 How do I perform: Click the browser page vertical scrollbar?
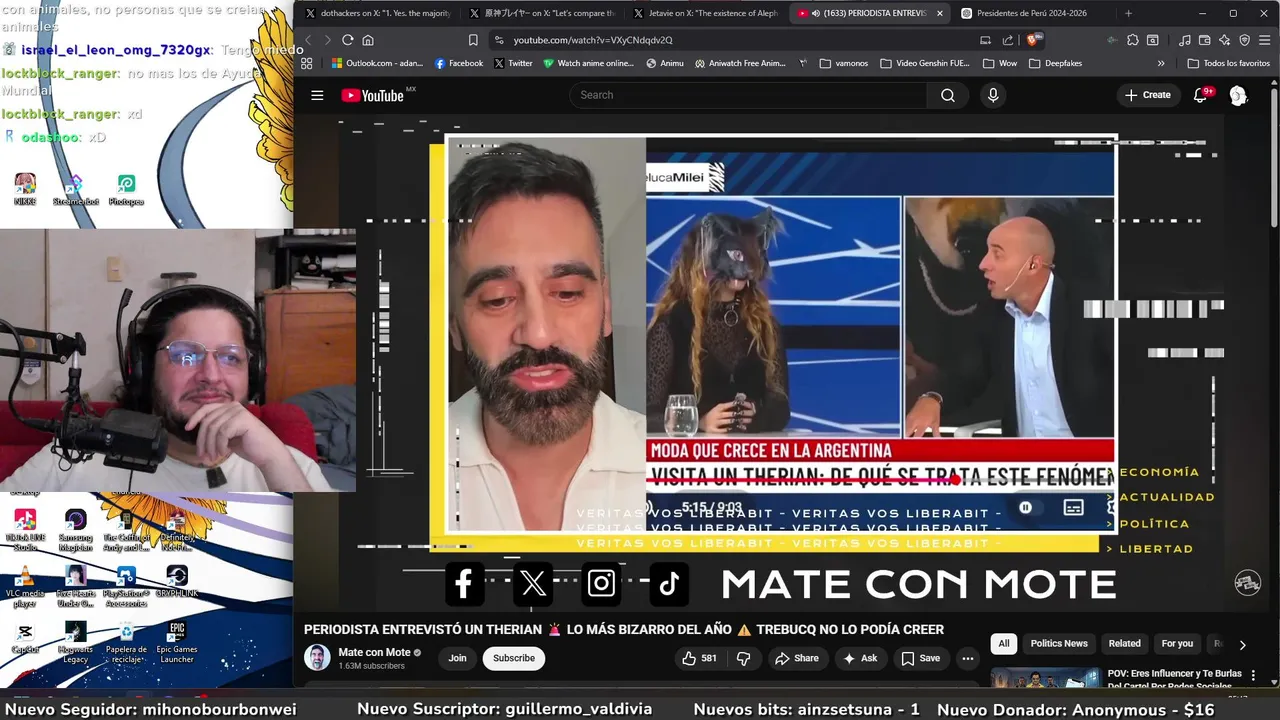[x=1273, y=156]
